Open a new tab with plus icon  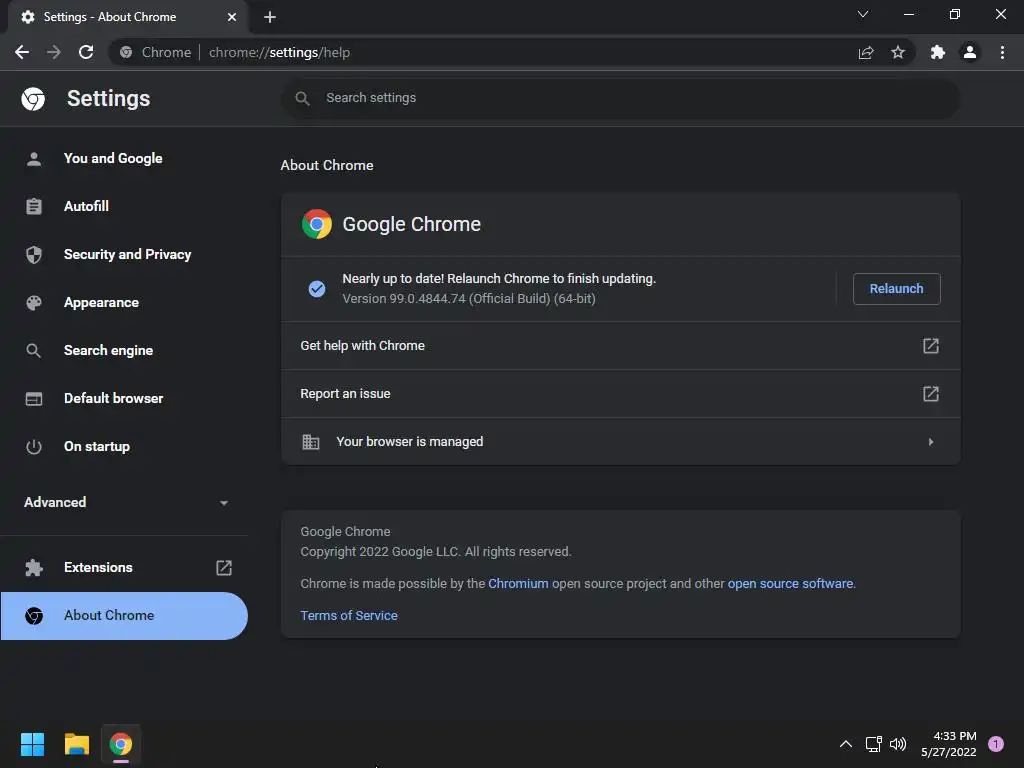[x=270, y=17]
